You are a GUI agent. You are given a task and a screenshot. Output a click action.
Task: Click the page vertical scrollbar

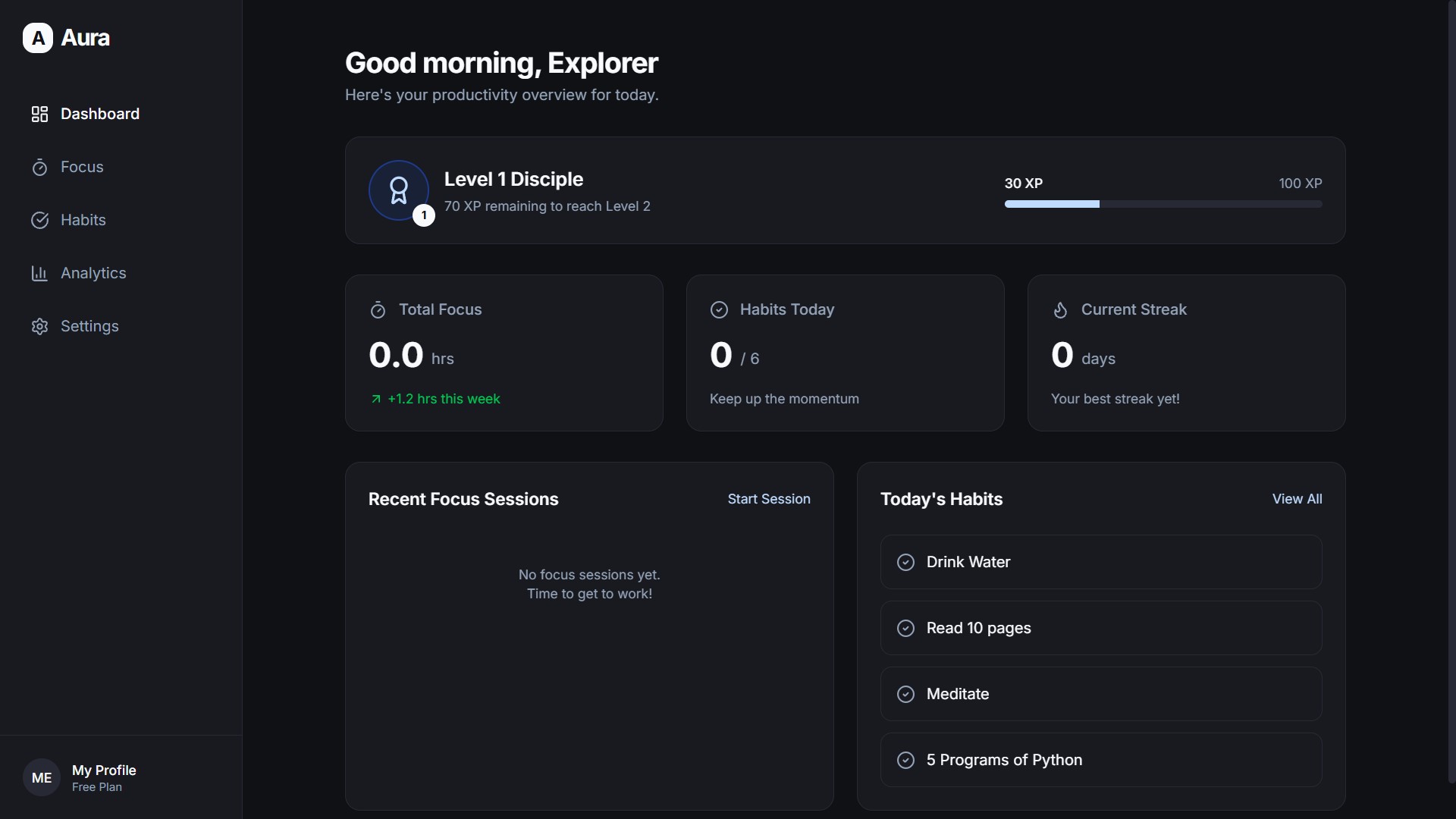pos(1451,391)
